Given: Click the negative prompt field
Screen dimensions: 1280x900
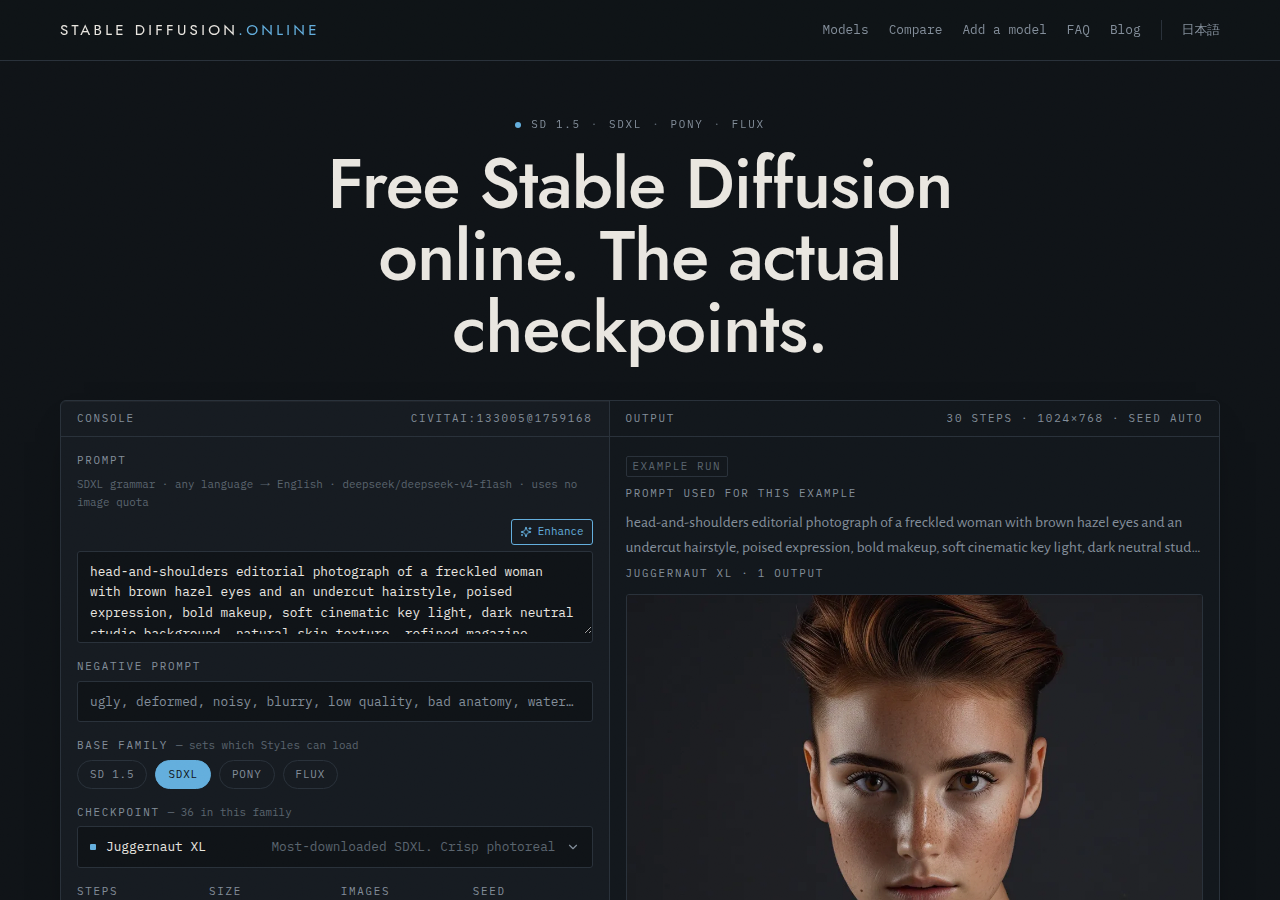Looking at the screenshot, I should tap(335, 701).
